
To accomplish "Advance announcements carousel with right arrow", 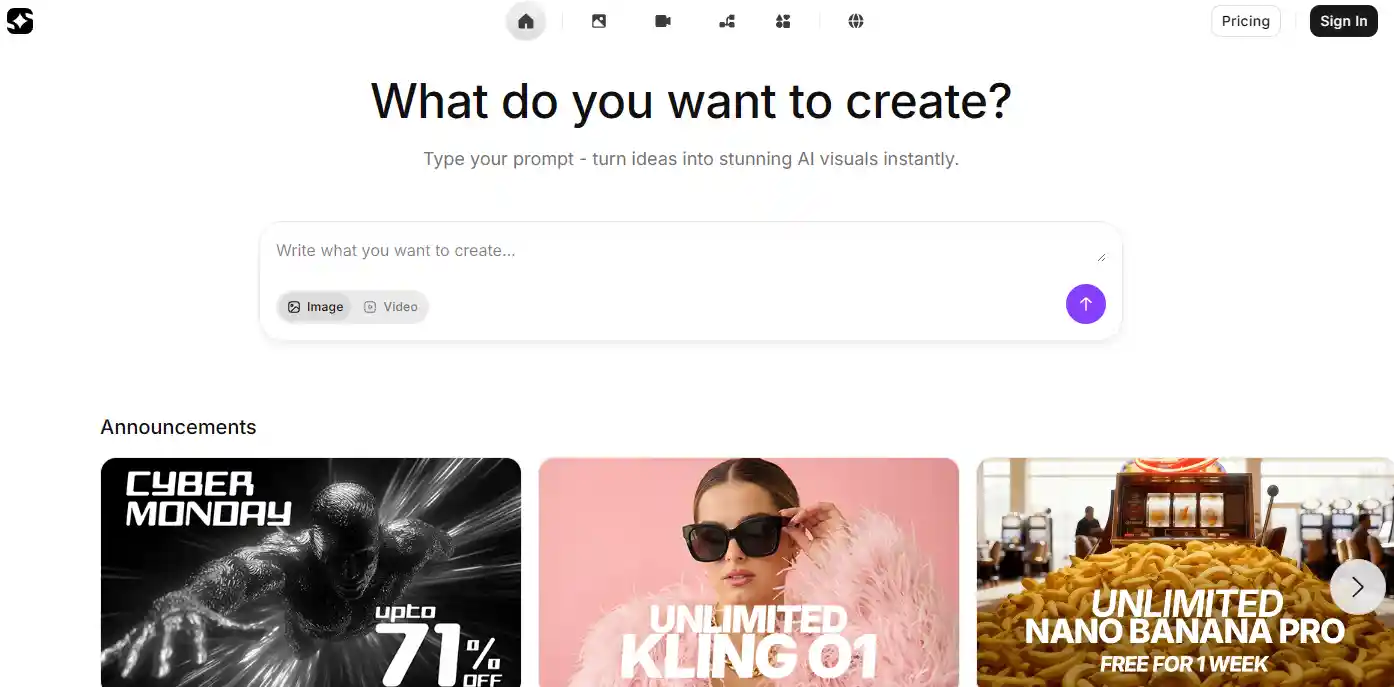I will 1357,587.
